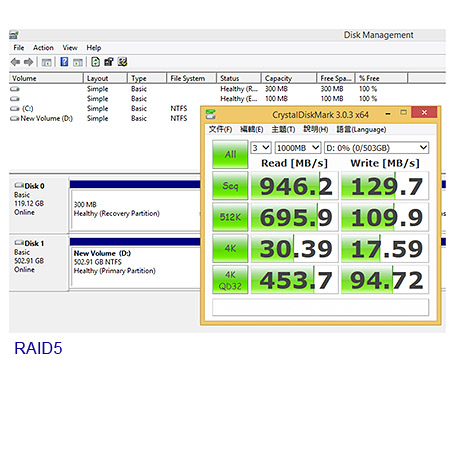Start the 4K benchmark button
The height and width of the screenshot is (450, 450).
click(230, 248)
